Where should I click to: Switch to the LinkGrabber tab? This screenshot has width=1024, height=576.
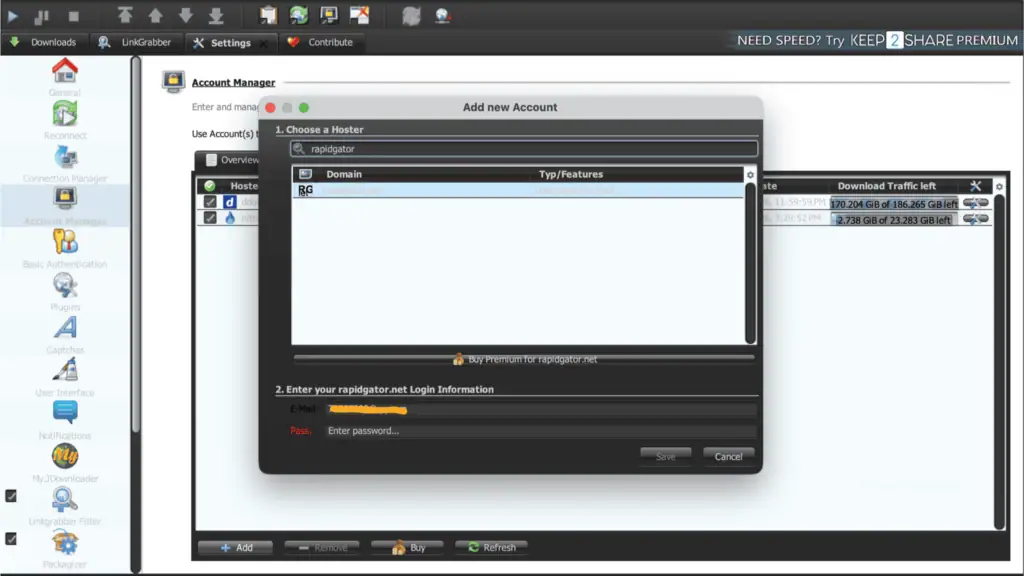click(x=135, y=42)
